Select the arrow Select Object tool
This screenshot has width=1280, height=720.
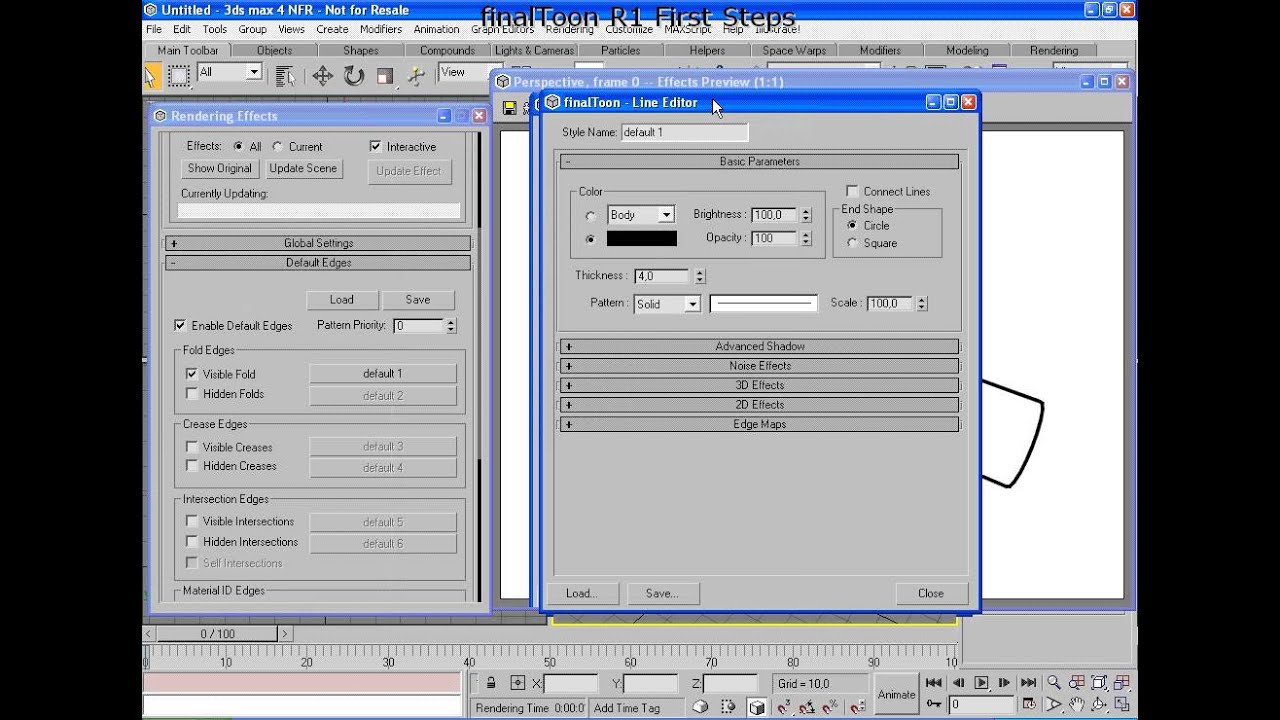point(151,76)
